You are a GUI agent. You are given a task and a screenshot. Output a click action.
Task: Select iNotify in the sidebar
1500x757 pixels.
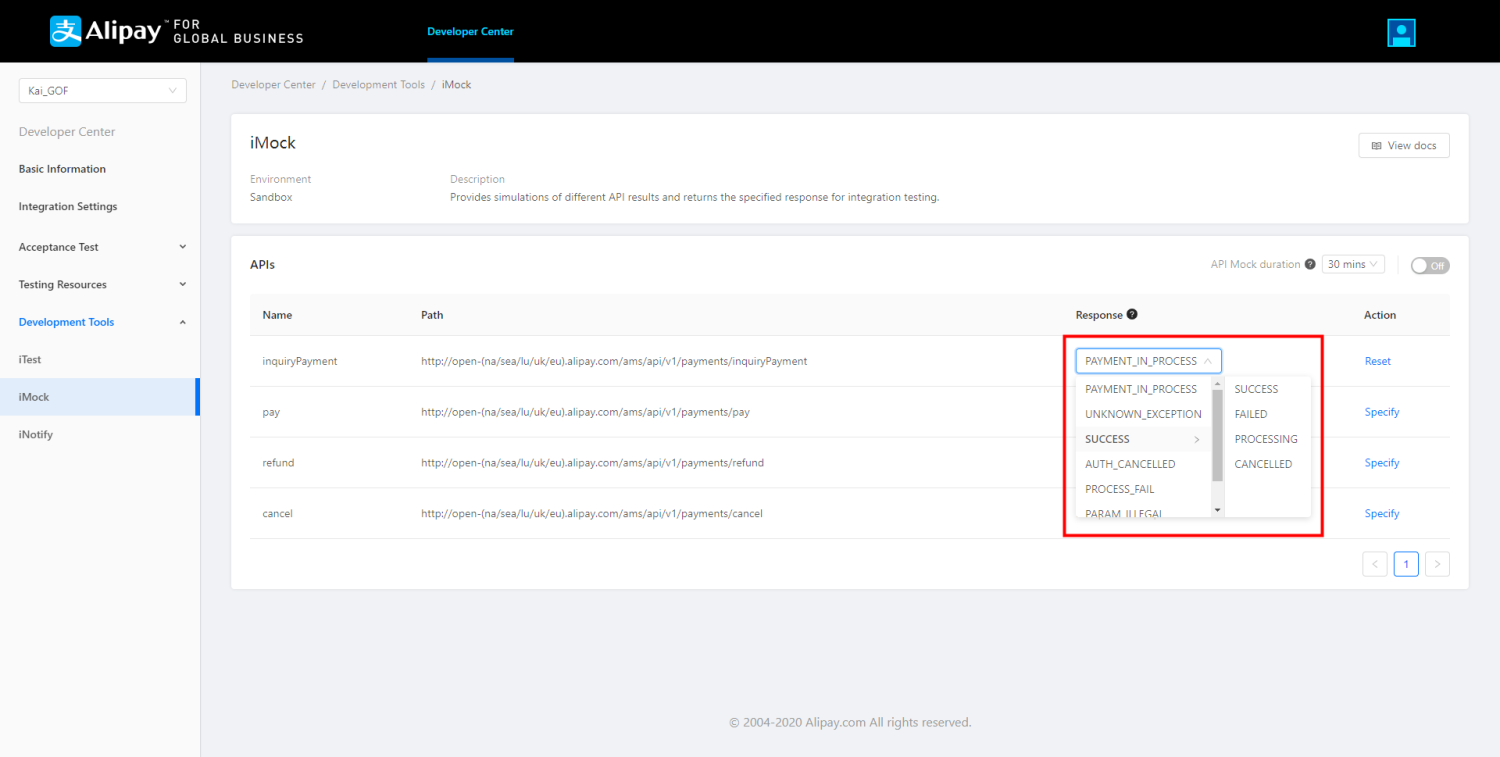(x=36, y=435)
